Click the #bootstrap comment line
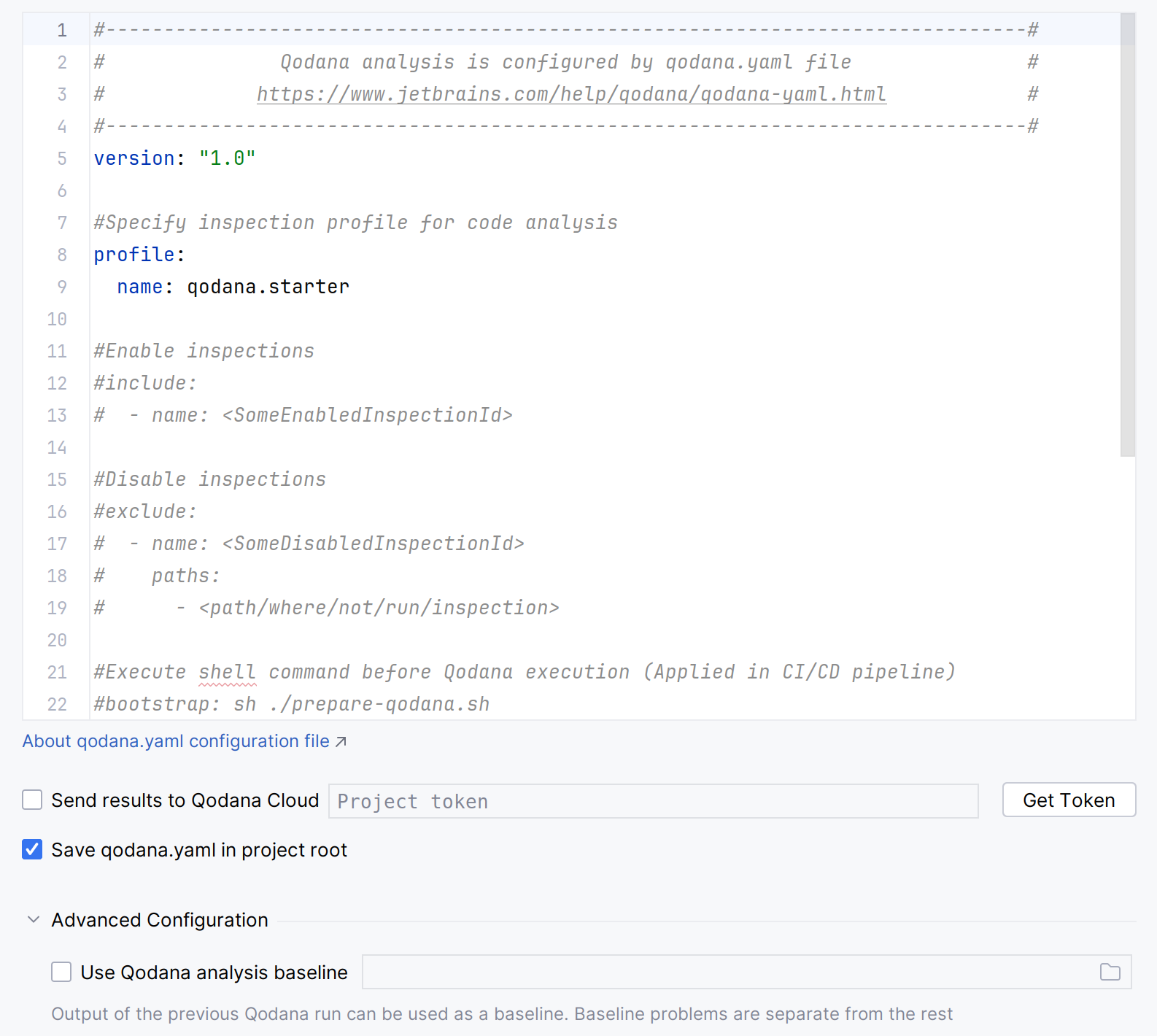This screenshot has width=1157, height=1036. click(x=291, y=704)
